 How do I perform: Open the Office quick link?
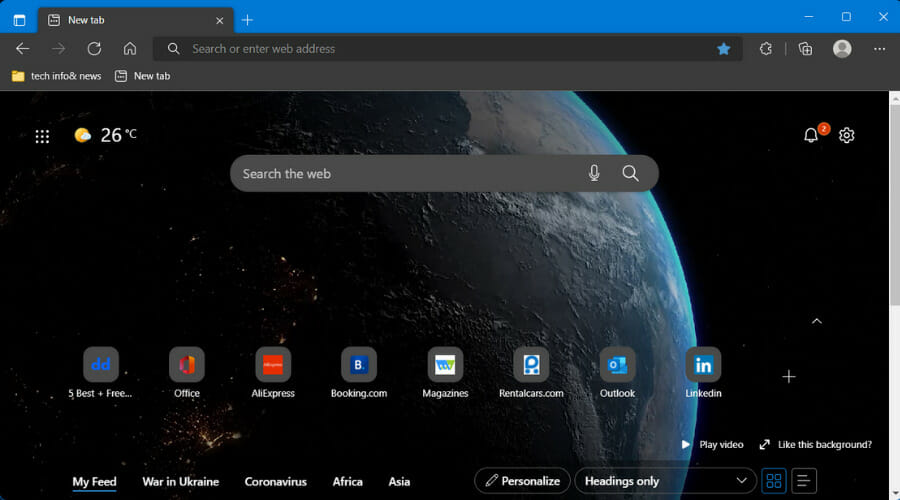coord(187,373)
